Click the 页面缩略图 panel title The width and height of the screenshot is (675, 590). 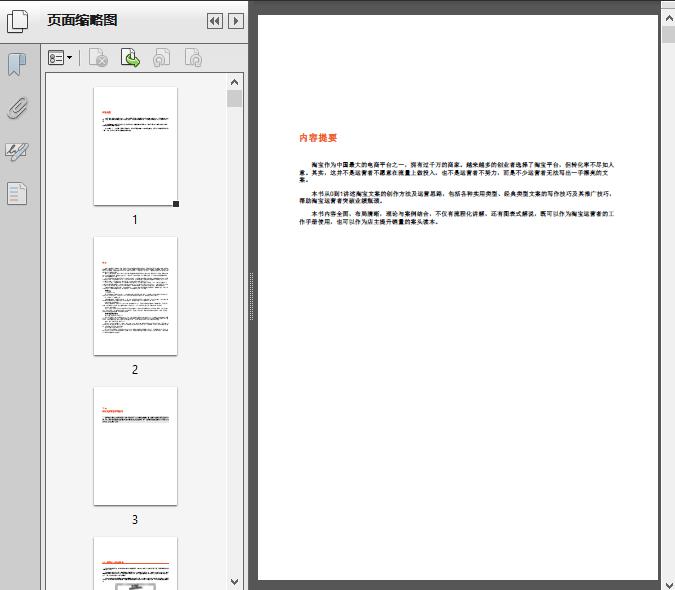(x=82, y=20)
